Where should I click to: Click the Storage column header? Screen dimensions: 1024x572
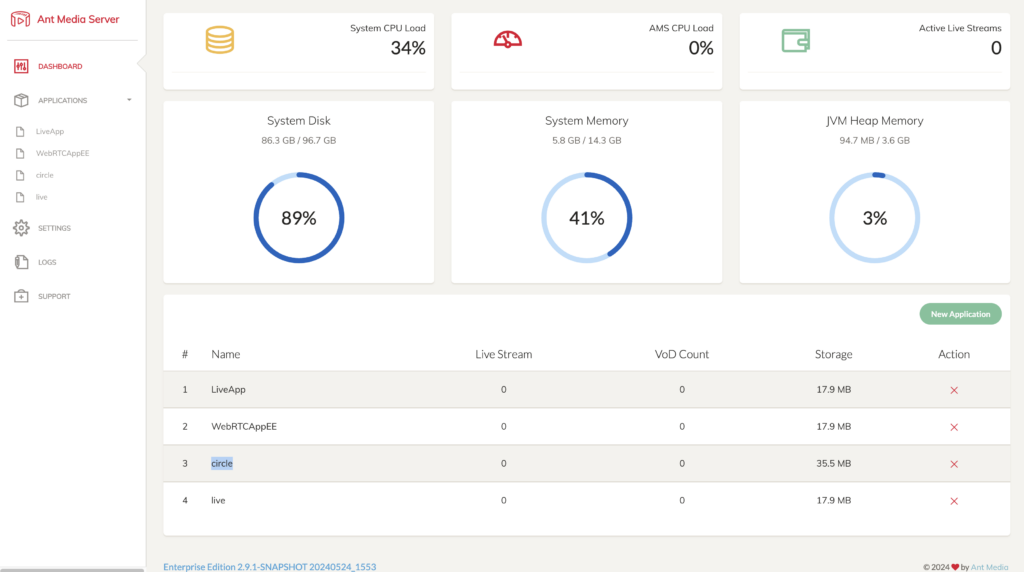click(x=833, y=354)
